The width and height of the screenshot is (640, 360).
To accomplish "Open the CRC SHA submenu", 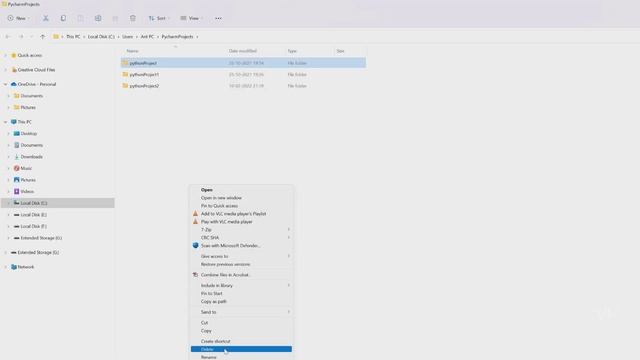I will point(241,238).
